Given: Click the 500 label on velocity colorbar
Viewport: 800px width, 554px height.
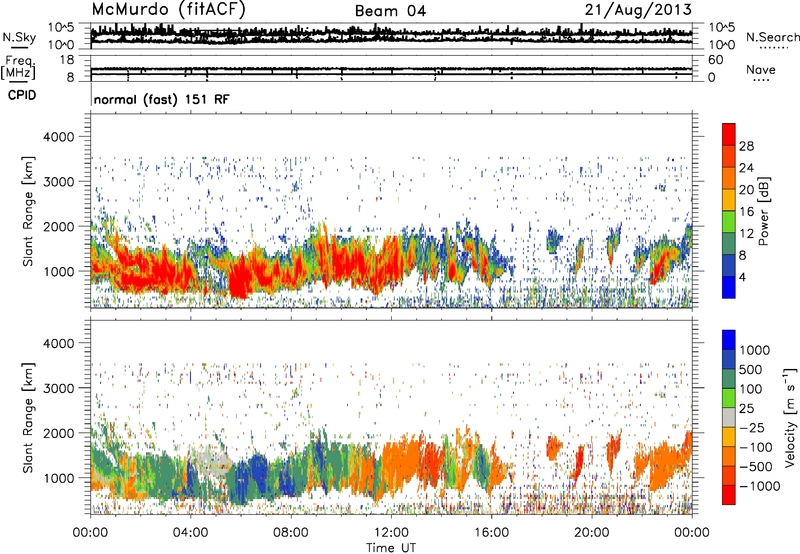Looking at the screenshot, I should click(751, 370).
